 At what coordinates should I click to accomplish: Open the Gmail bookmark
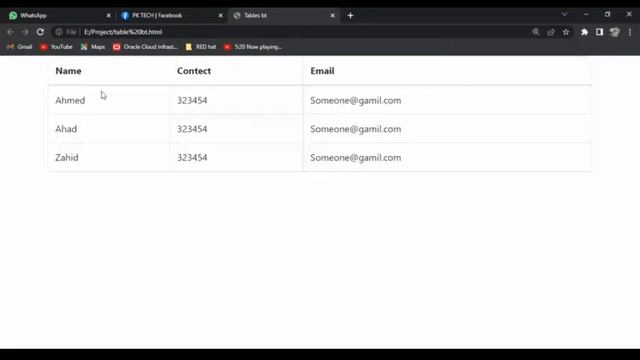point(20,47)
